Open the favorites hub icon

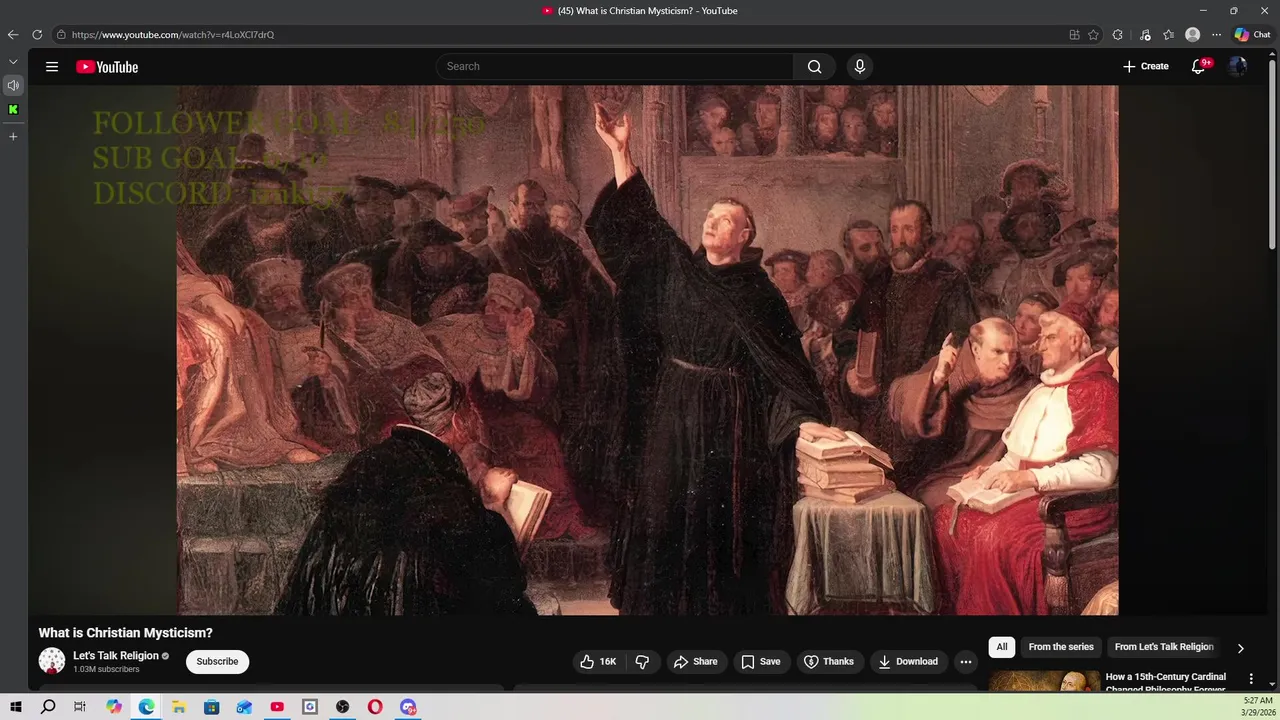[x=1169, y=34]
